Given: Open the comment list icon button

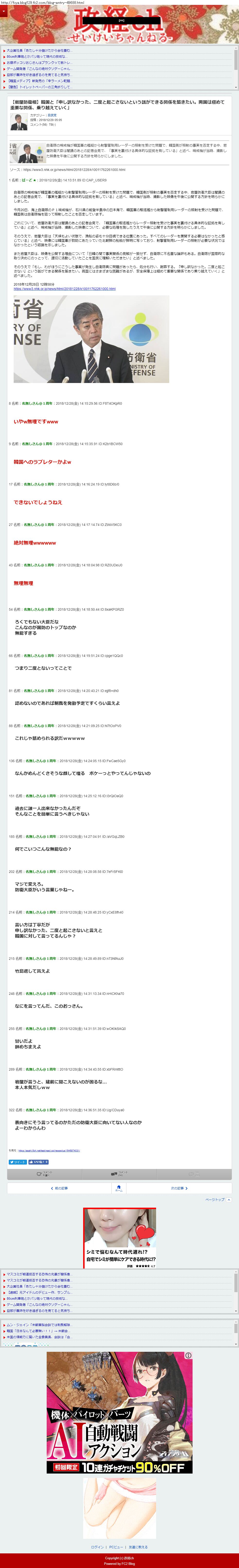Looking at the screenshot, I should (x=119, y=1174).
